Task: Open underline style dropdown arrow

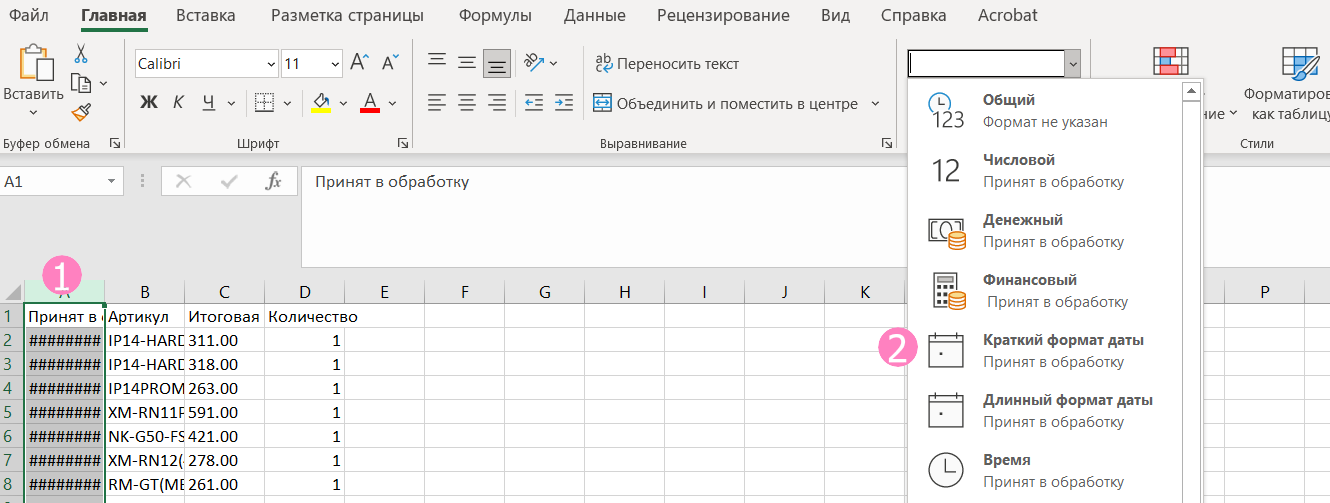Action: 231,102
